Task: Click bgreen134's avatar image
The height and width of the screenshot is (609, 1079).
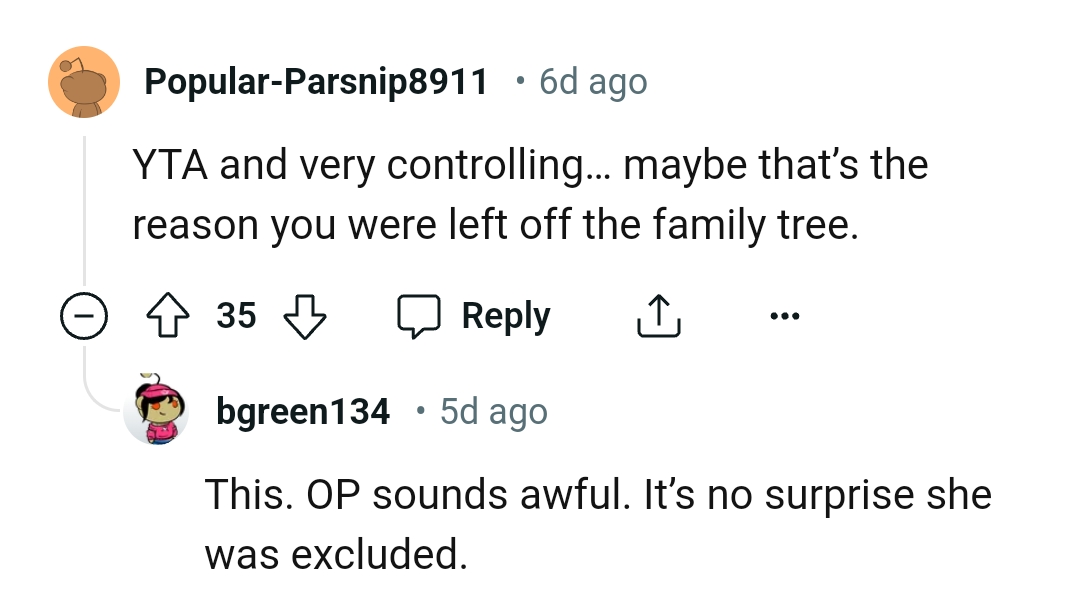Action: point(157,411)
